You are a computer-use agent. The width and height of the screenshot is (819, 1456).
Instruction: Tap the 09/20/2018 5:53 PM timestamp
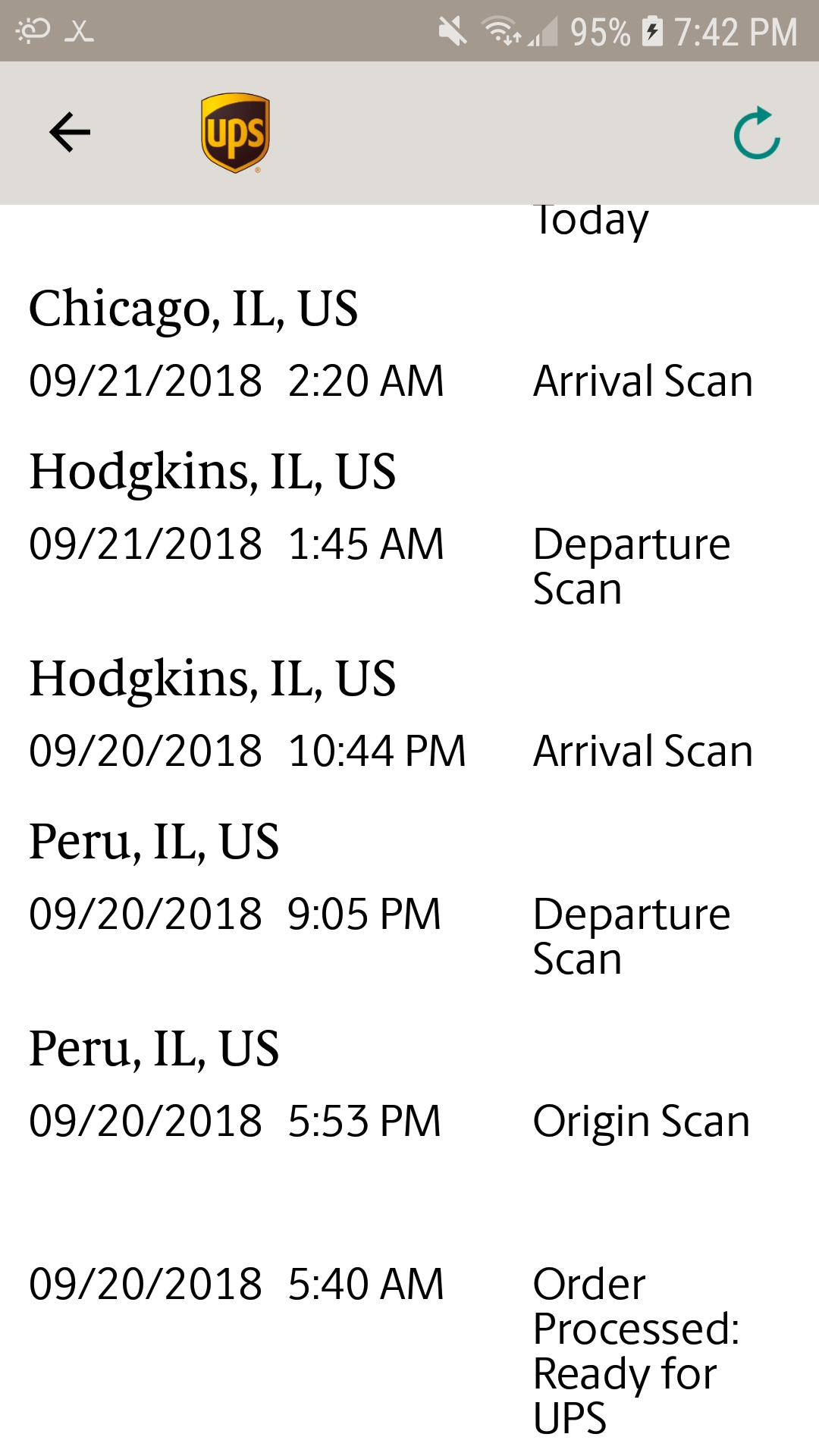[x=235, y=1121]
